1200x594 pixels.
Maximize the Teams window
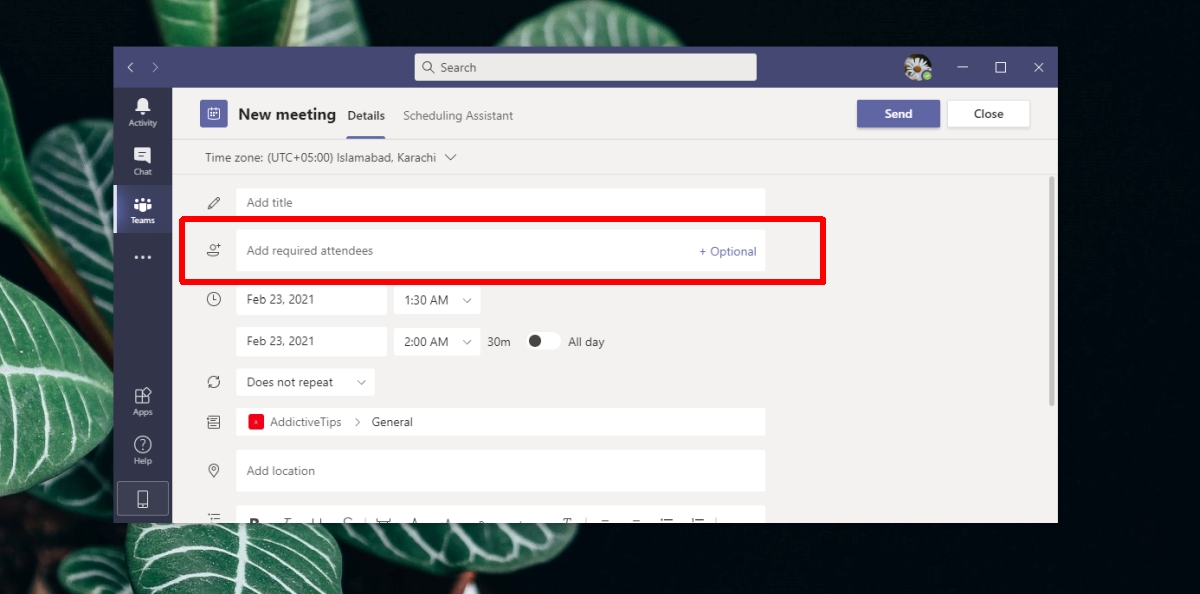(1000, 67)
